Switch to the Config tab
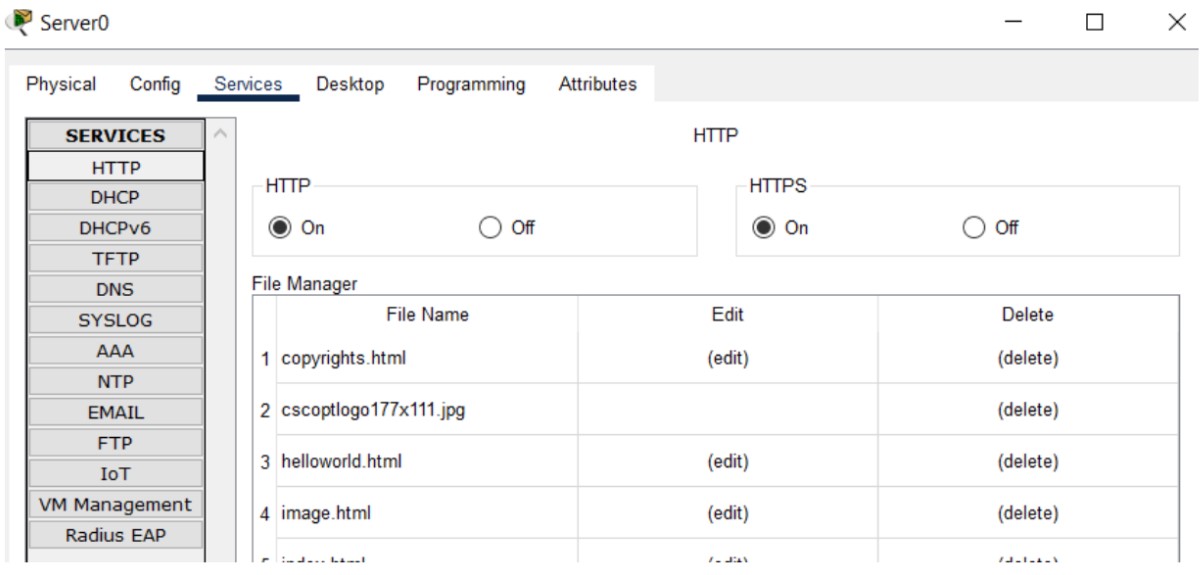Image resolution: width=1200 pixels, height=575 pixels. (x=155, y=84)
